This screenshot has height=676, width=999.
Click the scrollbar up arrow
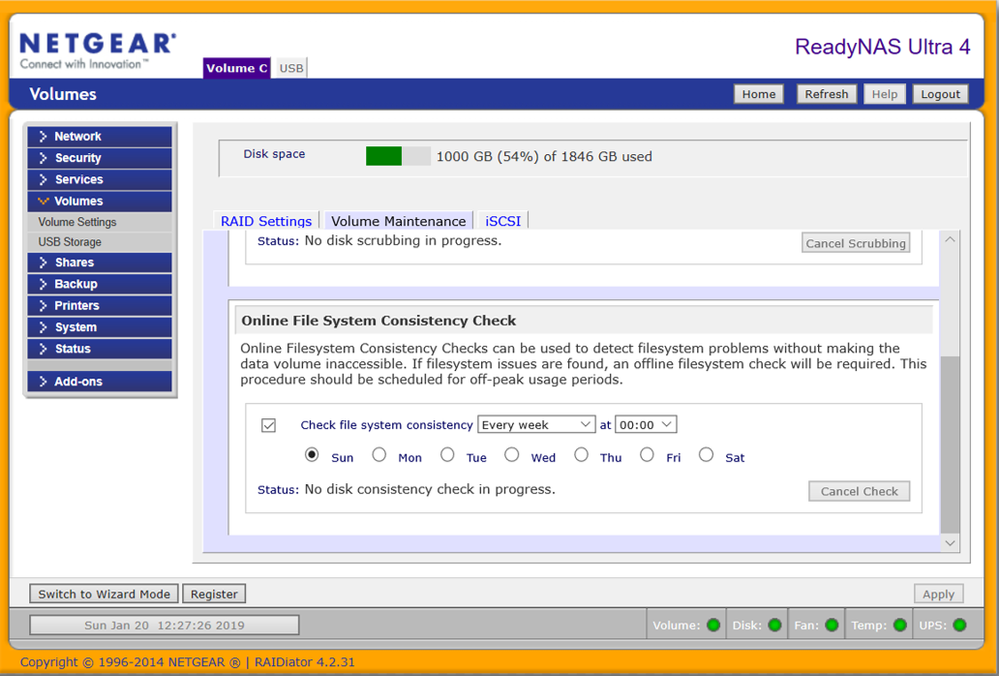click(950, 240)
